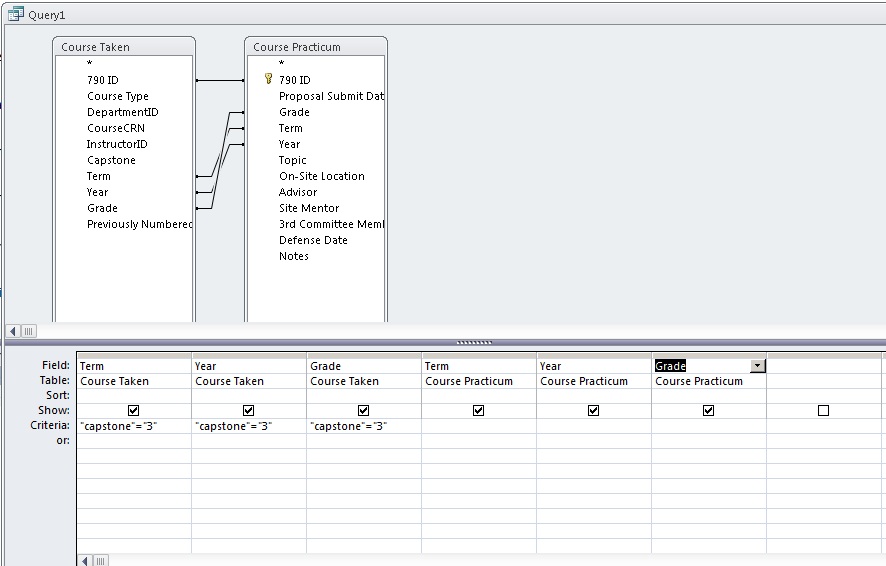
Task: Click Criteria cell under Course Taken Term
Action: (133, 426)
